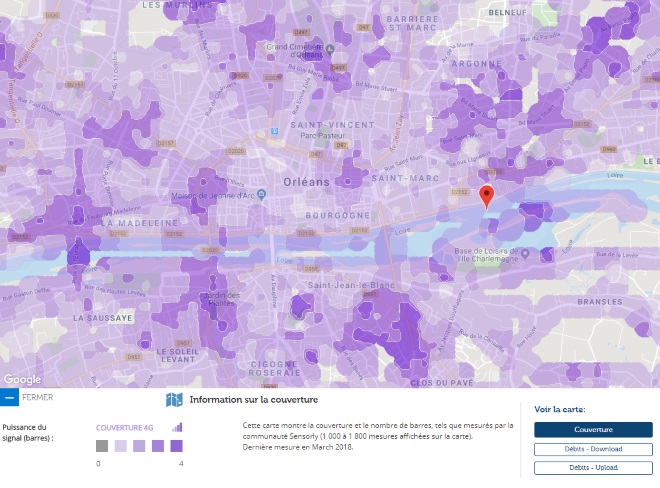Screen dimensions: 660x488
Task: Click the signal bars icon in legend
Action: click(x=178, y=427)
